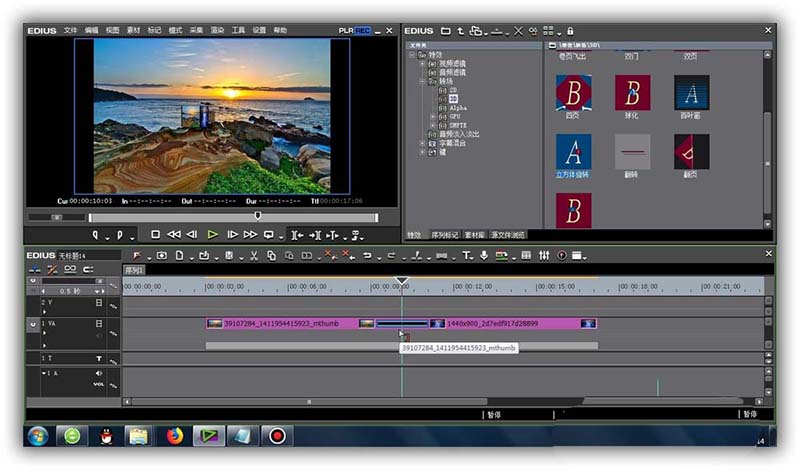Image resolution: width=800 pixels, height=470 pixels.
Task: Click the microphone voice-over icon
Action: [x=484, y=255]
